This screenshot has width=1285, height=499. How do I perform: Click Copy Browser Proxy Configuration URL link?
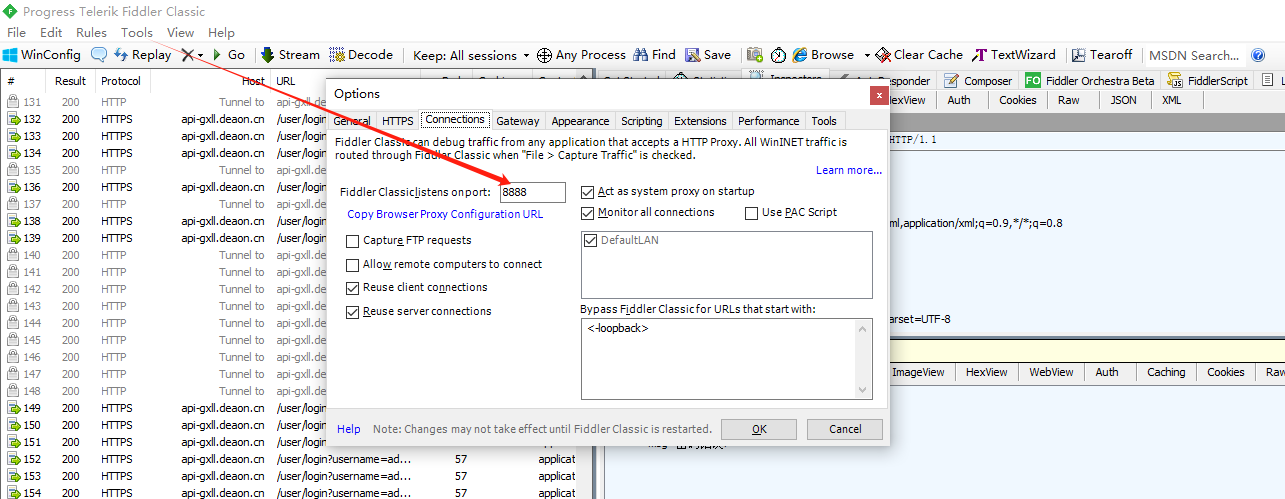(x=445, y=214)
